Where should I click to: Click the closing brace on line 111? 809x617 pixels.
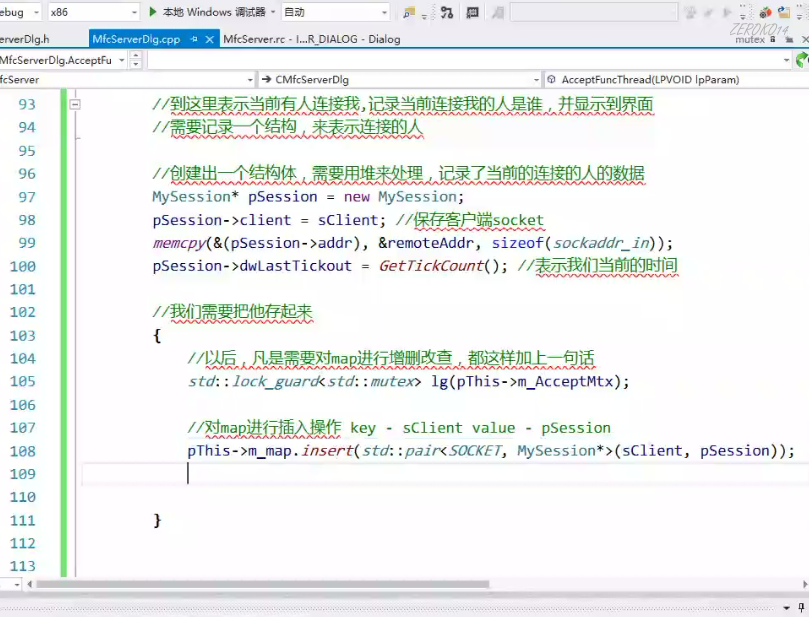pos(157,521)
